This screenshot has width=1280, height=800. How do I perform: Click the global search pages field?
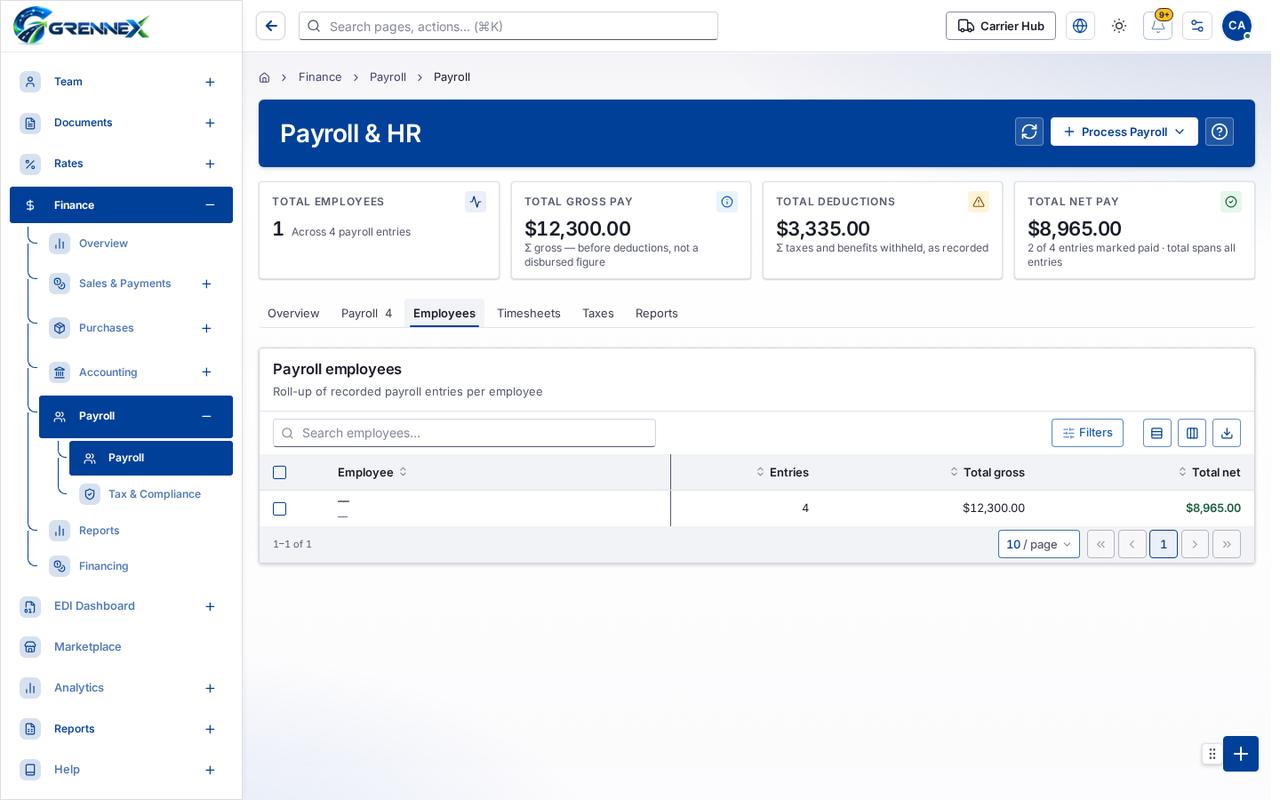pyautogui.click(x=508, y=26)
